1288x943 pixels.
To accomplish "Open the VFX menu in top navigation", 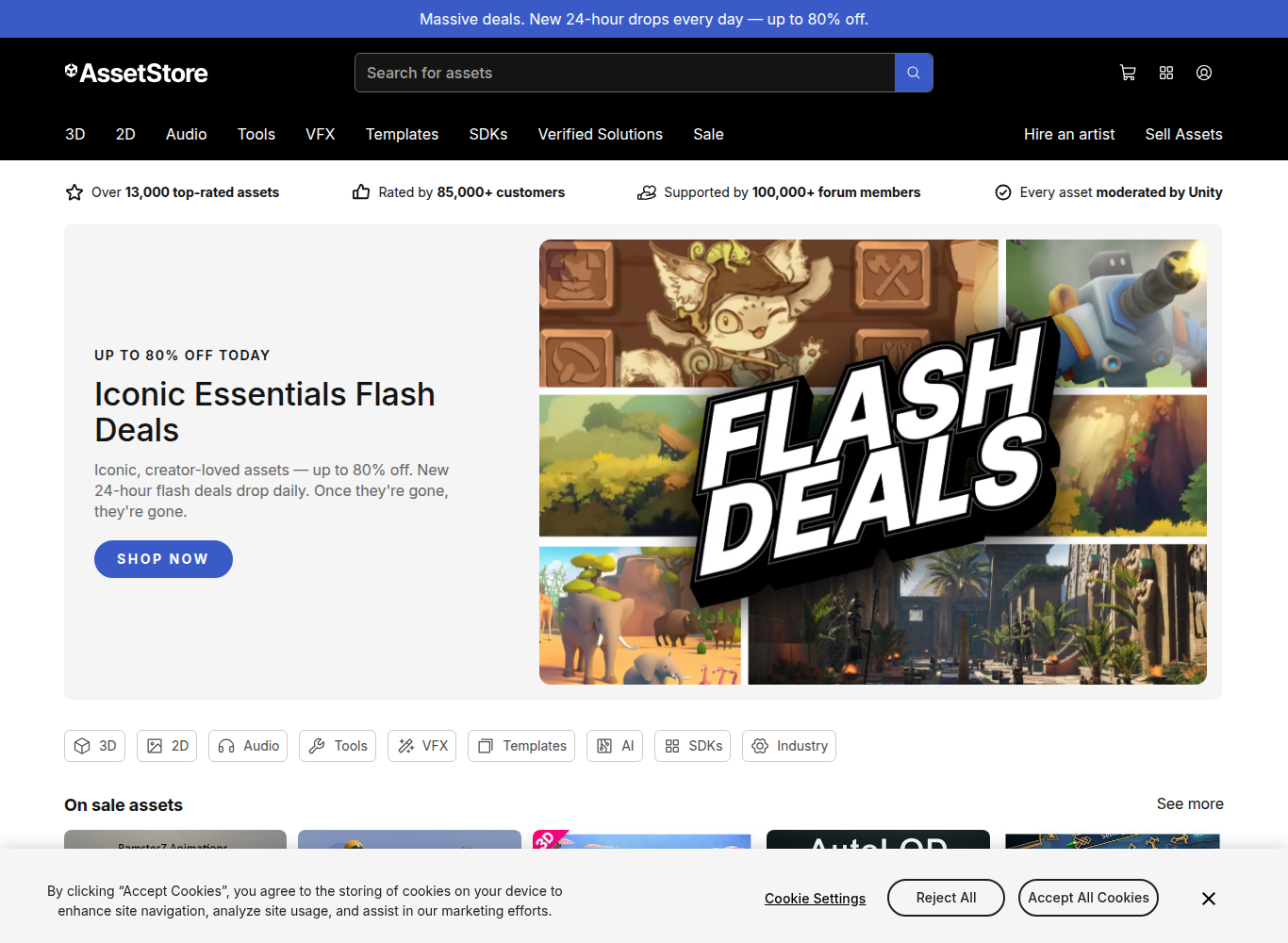I will pyautogui.click(x=321, y=134).
